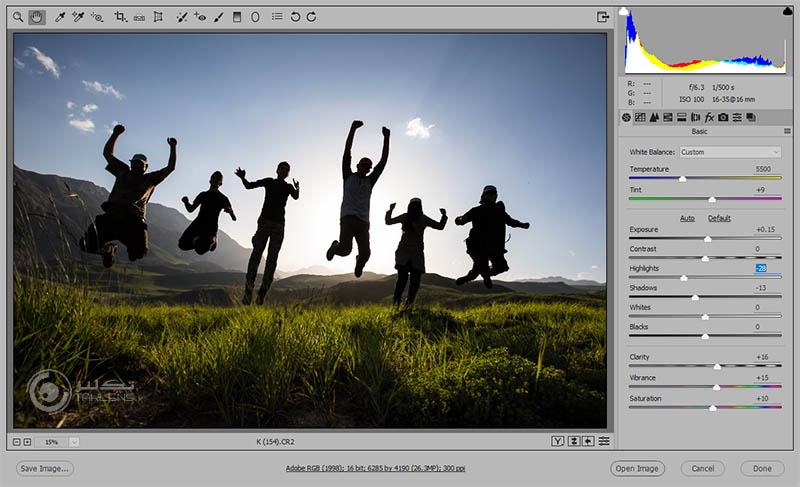Select the Adjustment Brush tool
The width and height of the screenshot is (800, 487).
pos(218,17)
